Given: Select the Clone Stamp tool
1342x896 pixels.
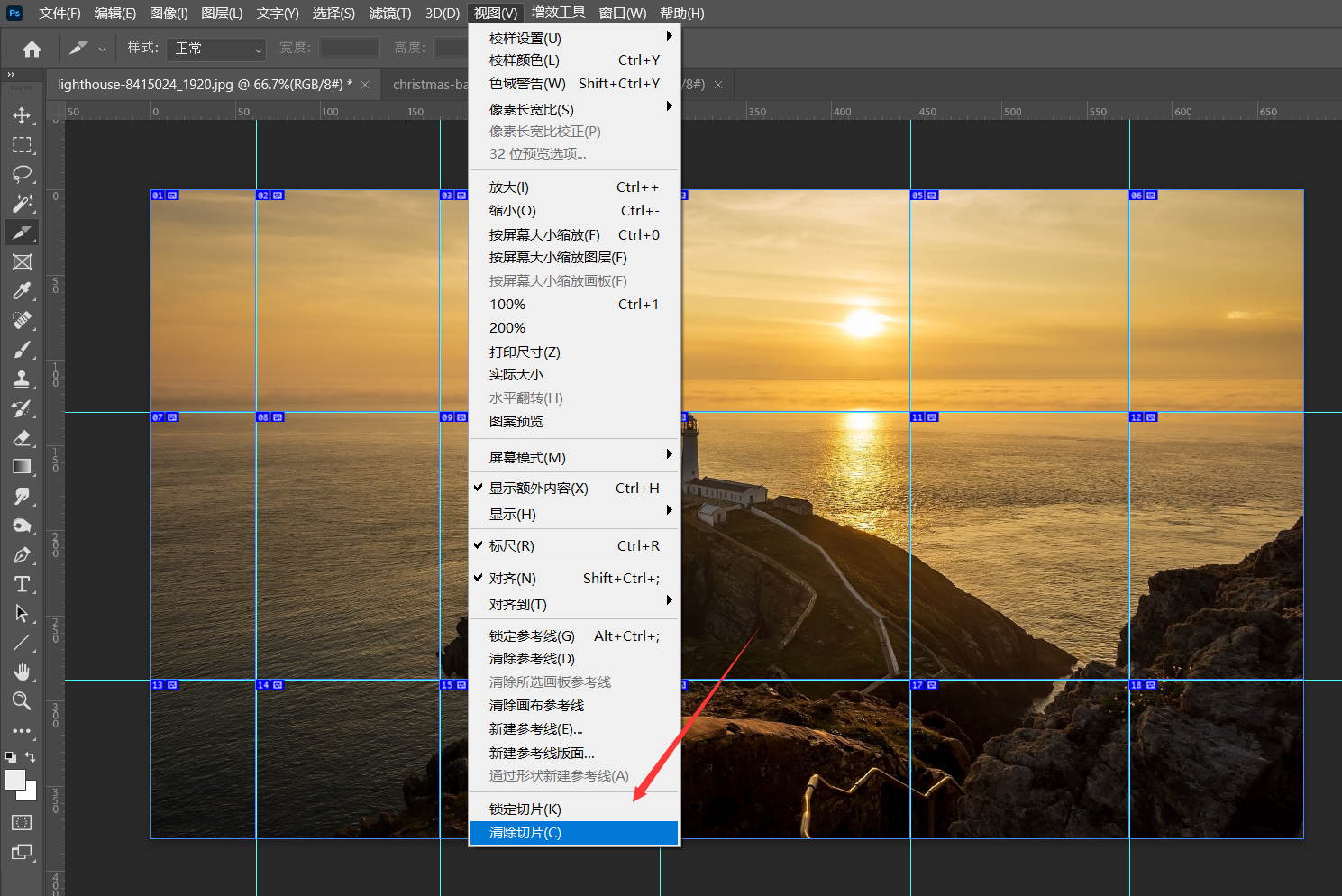Looking at the screenshot, I should pyautogui.click(x=22, y=379).
